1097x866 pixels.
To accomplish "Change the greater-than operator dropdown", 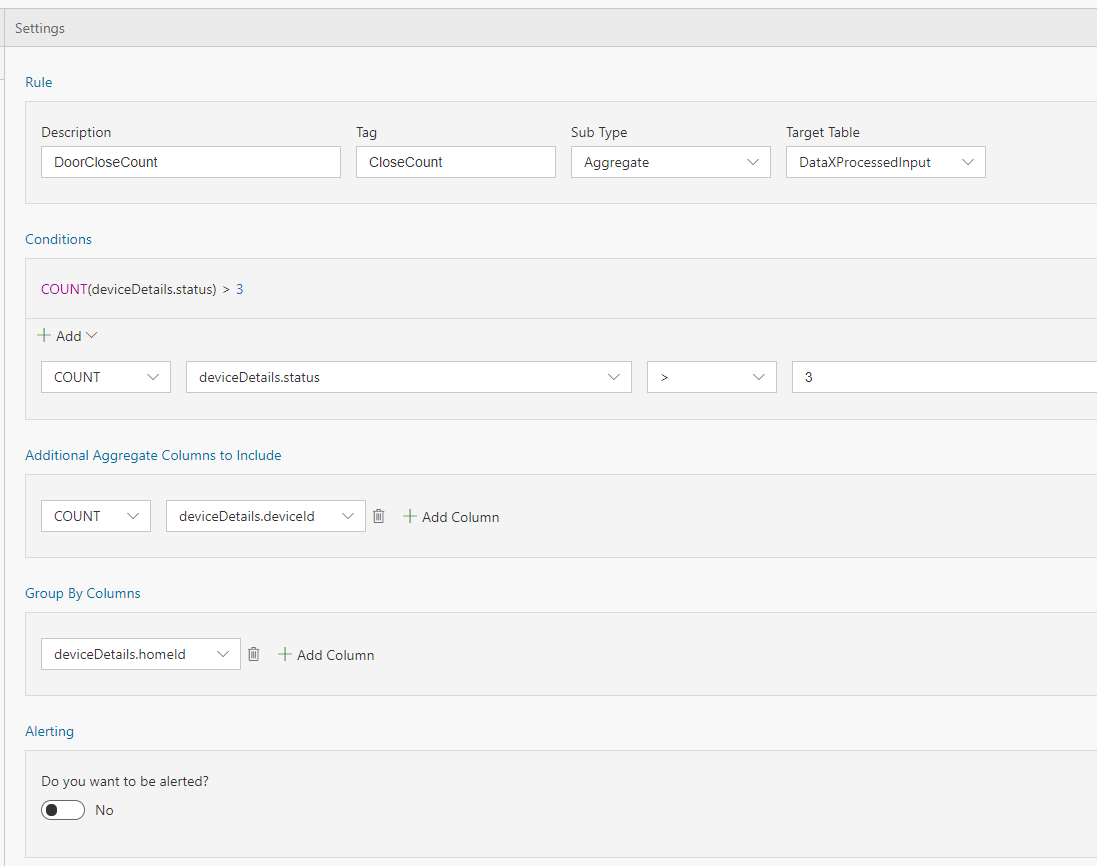I will (x=711, y=377).
